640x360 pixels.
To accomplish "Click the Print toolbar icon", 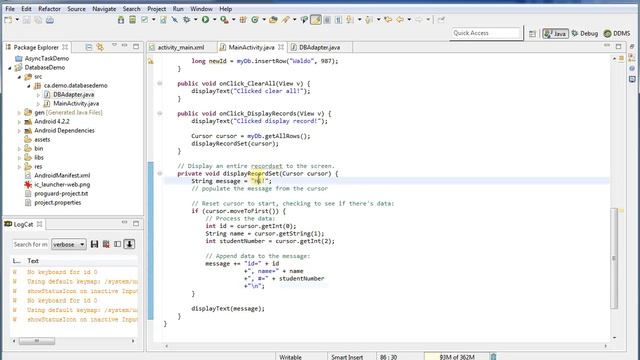I will click(50, 20).
